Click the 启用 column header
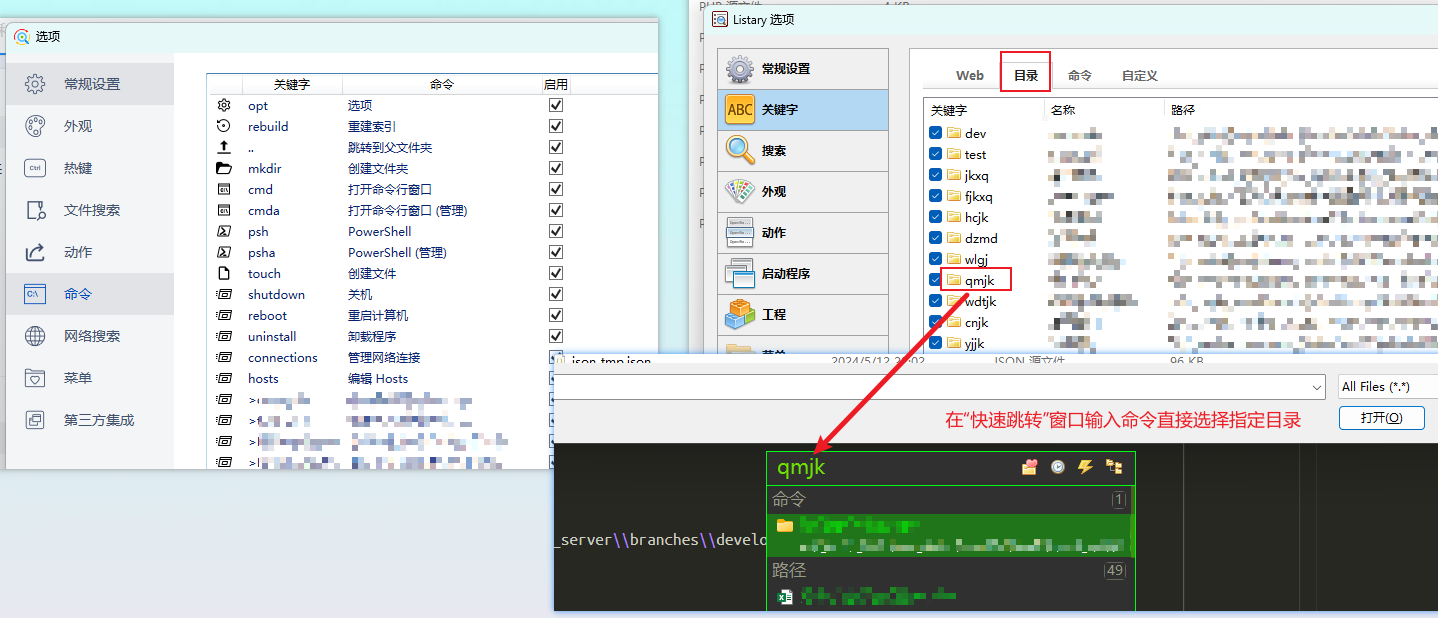This screenshot has width=1438, height=618. click(x=555, y=85)
